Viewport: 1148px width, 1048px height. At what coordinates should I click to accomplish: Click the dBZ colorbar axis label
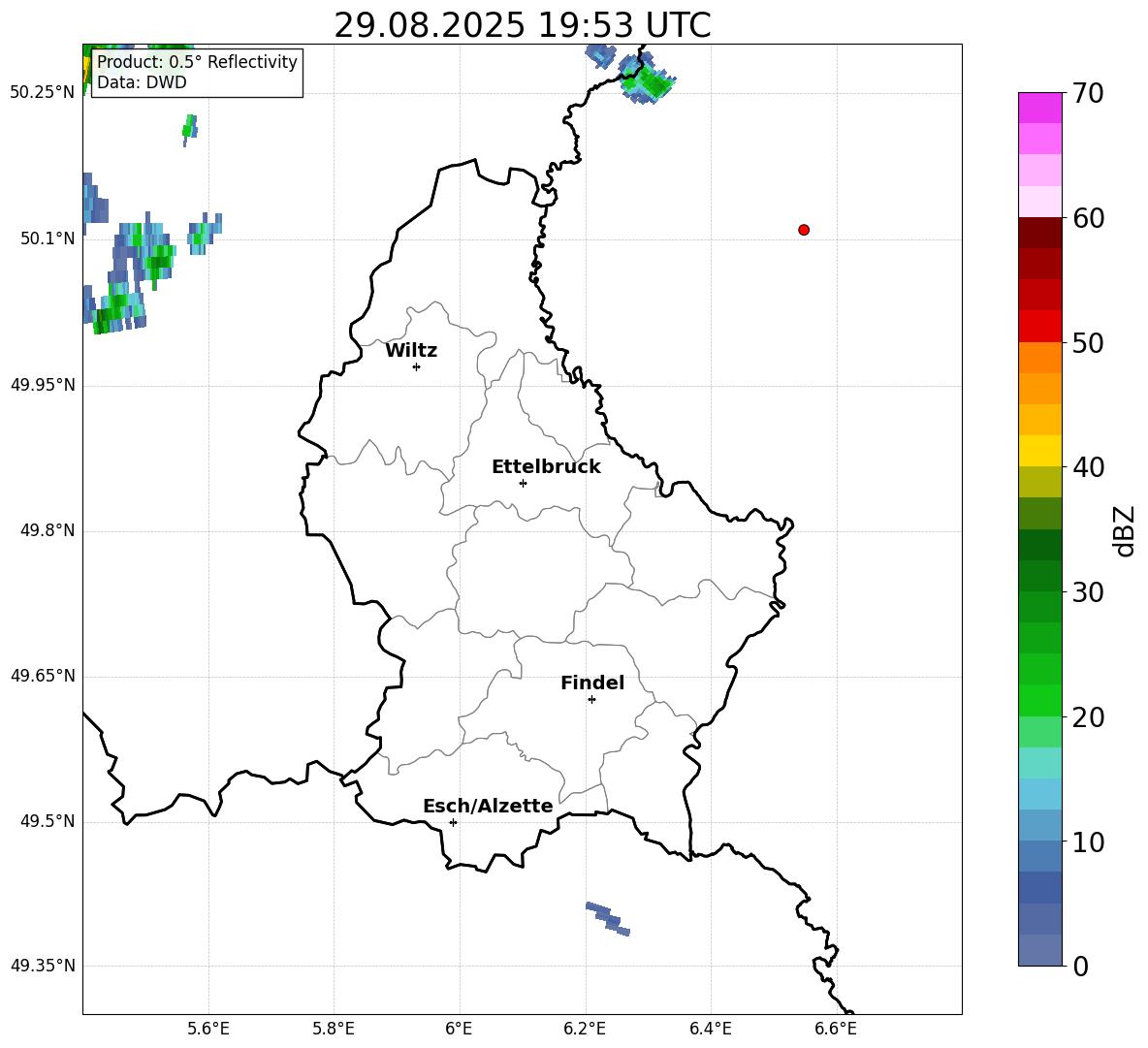click(x=1125, y=530)
